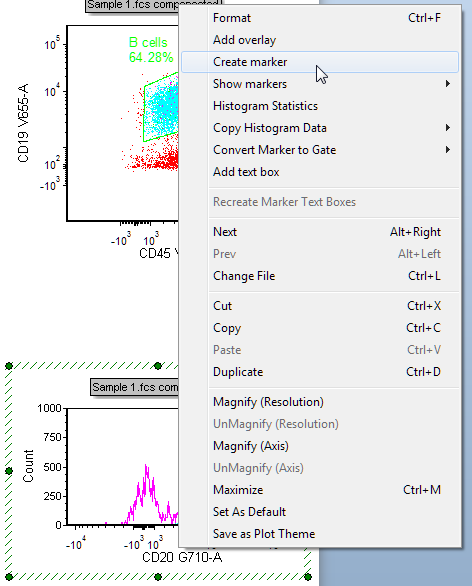The width and height of the screenshot is (472, 586).
Task: Click Save as Plot Theme
Action: (320, 534)
